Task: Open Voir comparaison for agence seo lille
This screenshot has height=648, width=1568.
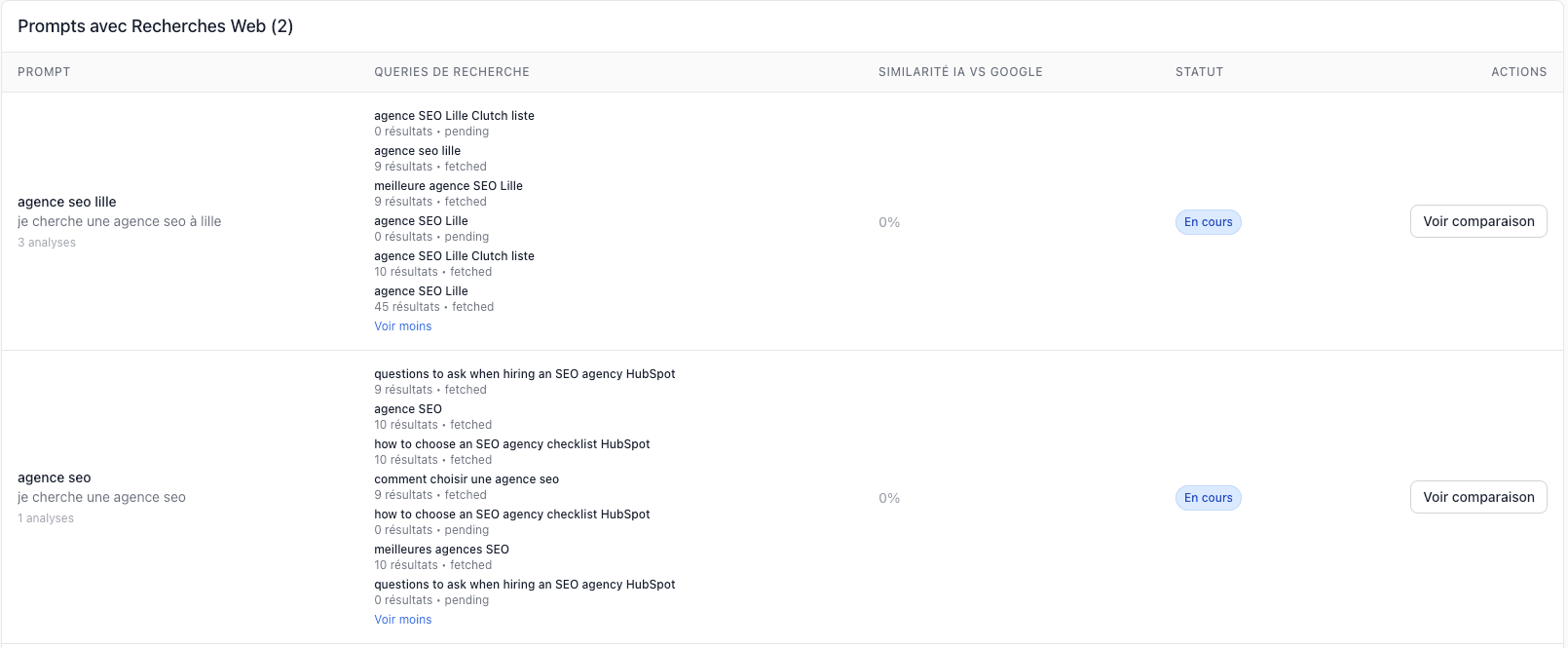Action: click(x=1477, y=221)
